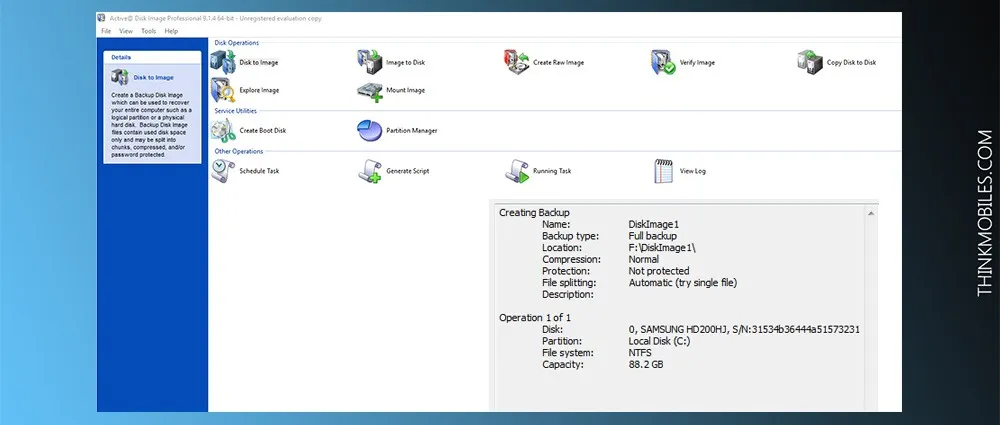Click the Other Operations section heading
The height and width of the screenshot is (425, 1000).
(239, 151)
